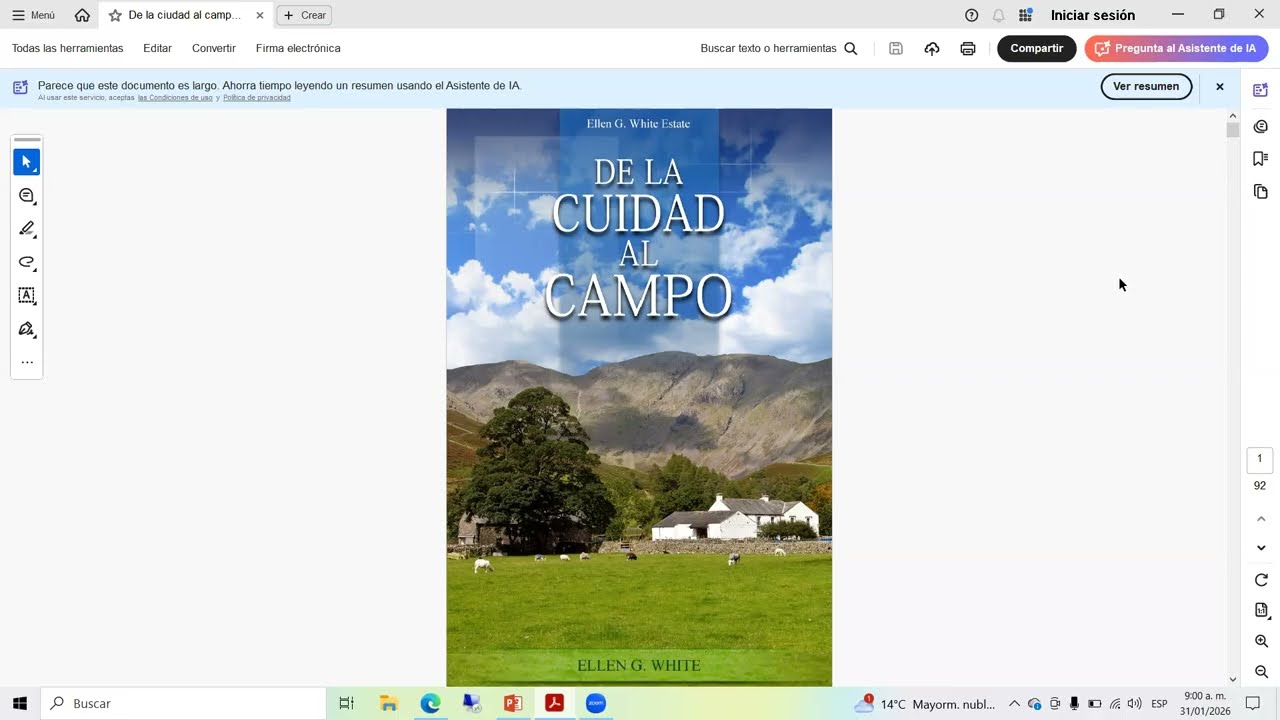
Task: Open the Condiciones de uso link
Action: (x=175, y=98)
